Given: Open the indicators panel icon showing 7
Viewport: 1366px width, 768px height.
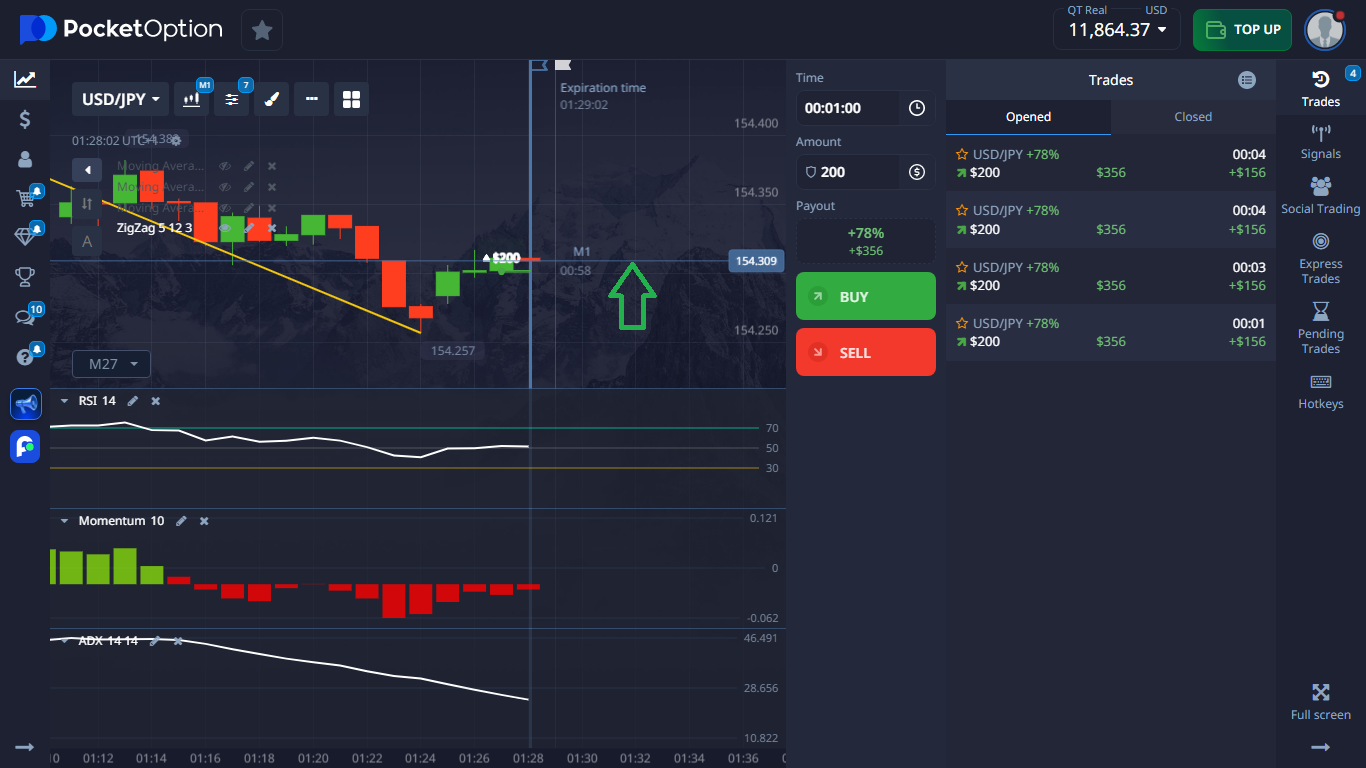Looking at the screenshot, I should point(232,99).
